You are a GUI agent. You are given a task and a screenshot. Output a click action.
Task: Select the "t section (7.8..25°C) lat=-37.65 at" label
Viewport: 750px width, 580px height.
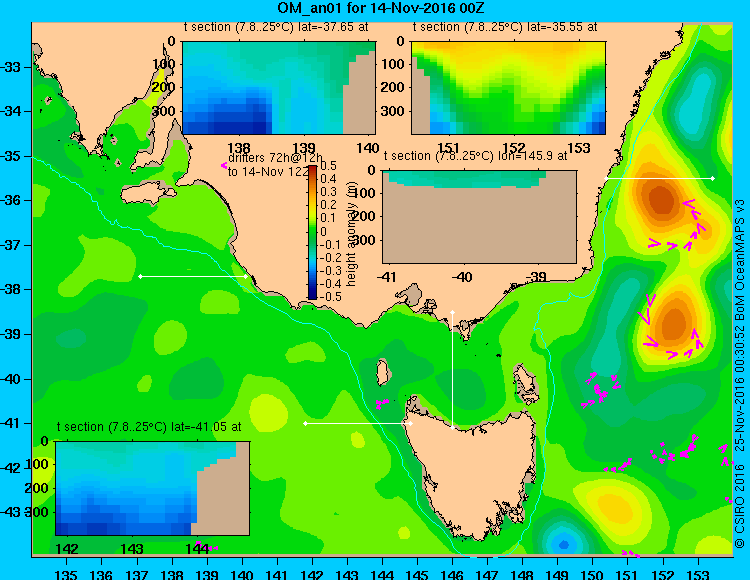(276, 27)
